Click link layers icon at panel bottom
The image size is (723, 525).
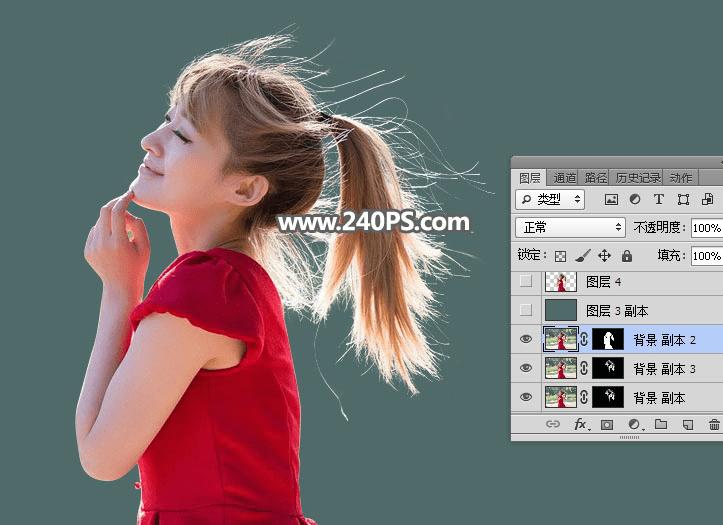point(552,424)
